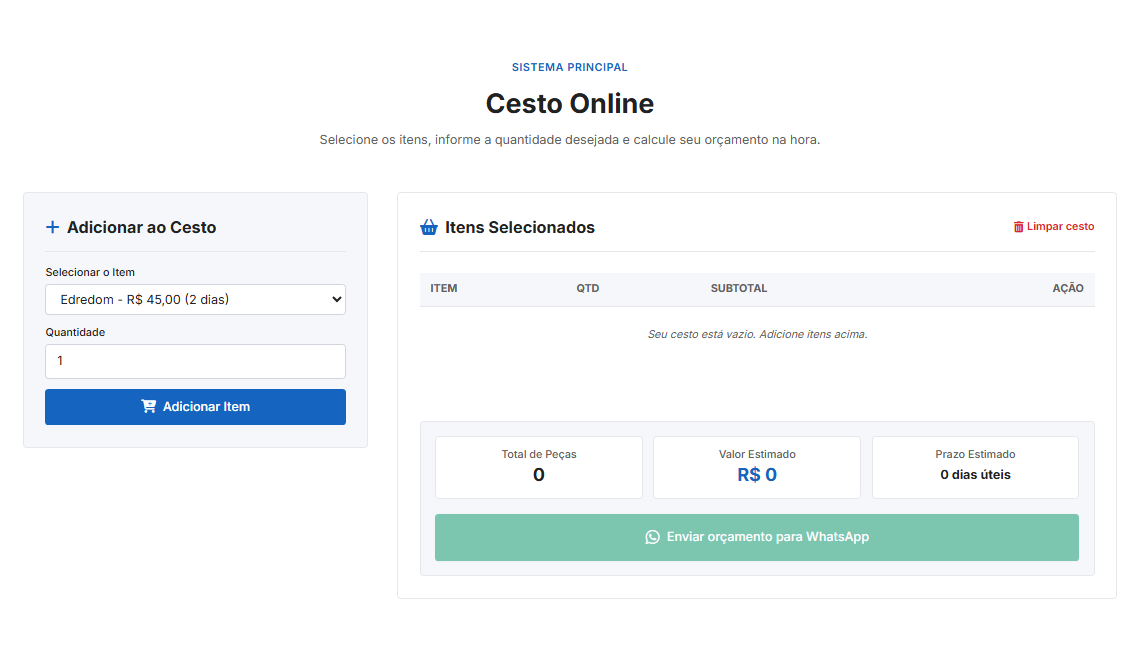Click the red trash icon for Limpar cesto
The width and height of the screenshot is (1144, 655).
click(1019, 227)
